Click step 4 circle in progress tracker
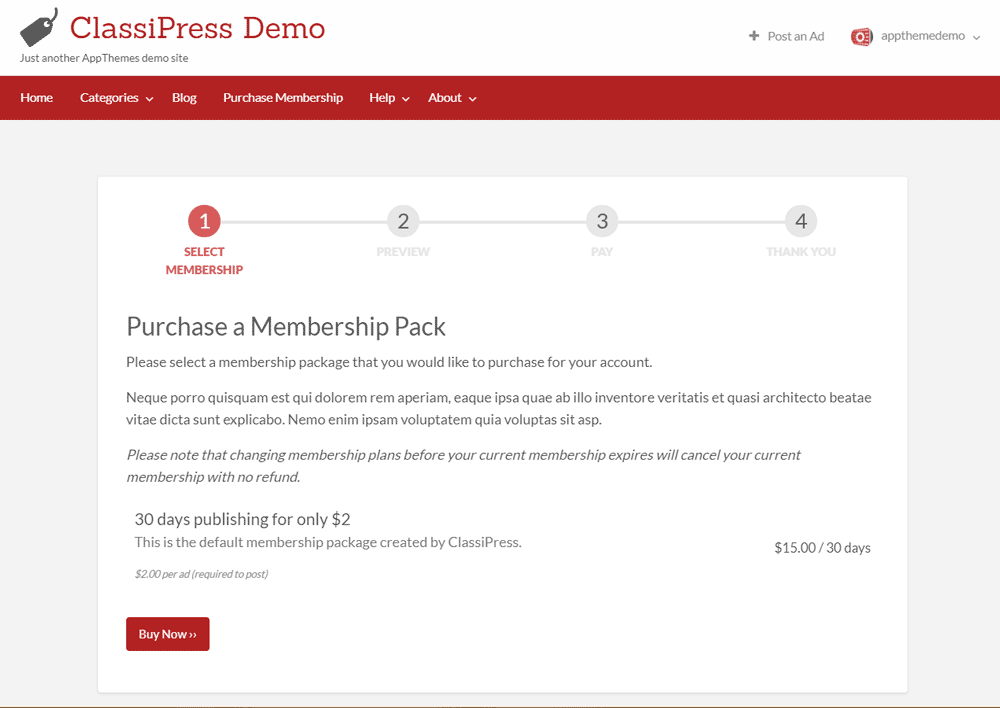The height and width of the screenshot is (708, 1000). (x=801, y=221)
